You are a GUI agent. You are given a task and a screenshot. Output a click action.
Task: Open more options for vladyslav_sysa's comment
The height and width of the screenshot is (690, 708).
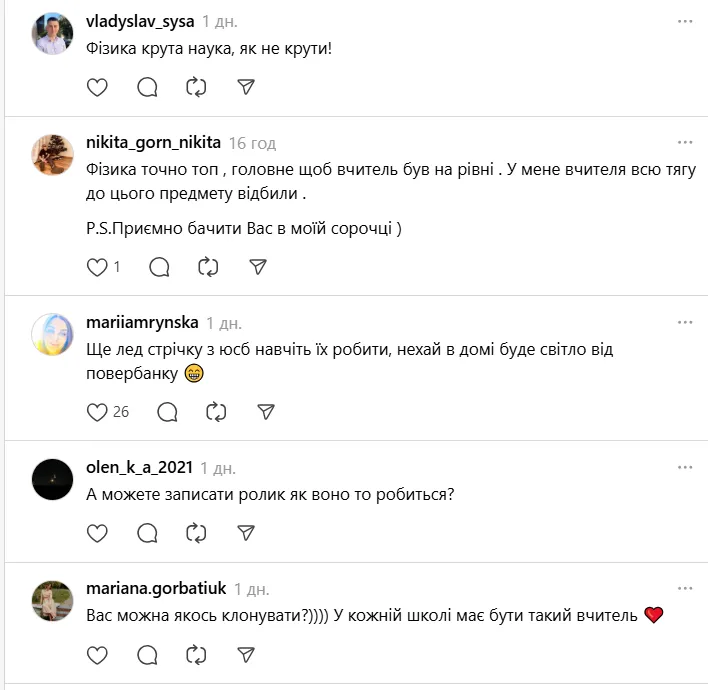pyautogui.click(x=685, y=21)
